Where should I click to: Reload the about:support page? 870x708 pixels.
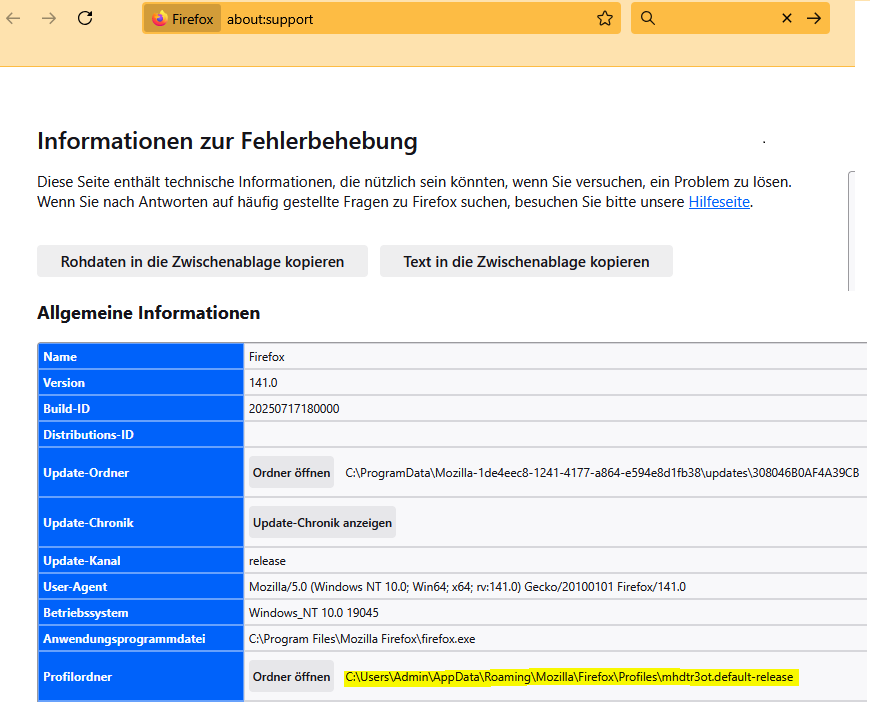coord(84,17)
